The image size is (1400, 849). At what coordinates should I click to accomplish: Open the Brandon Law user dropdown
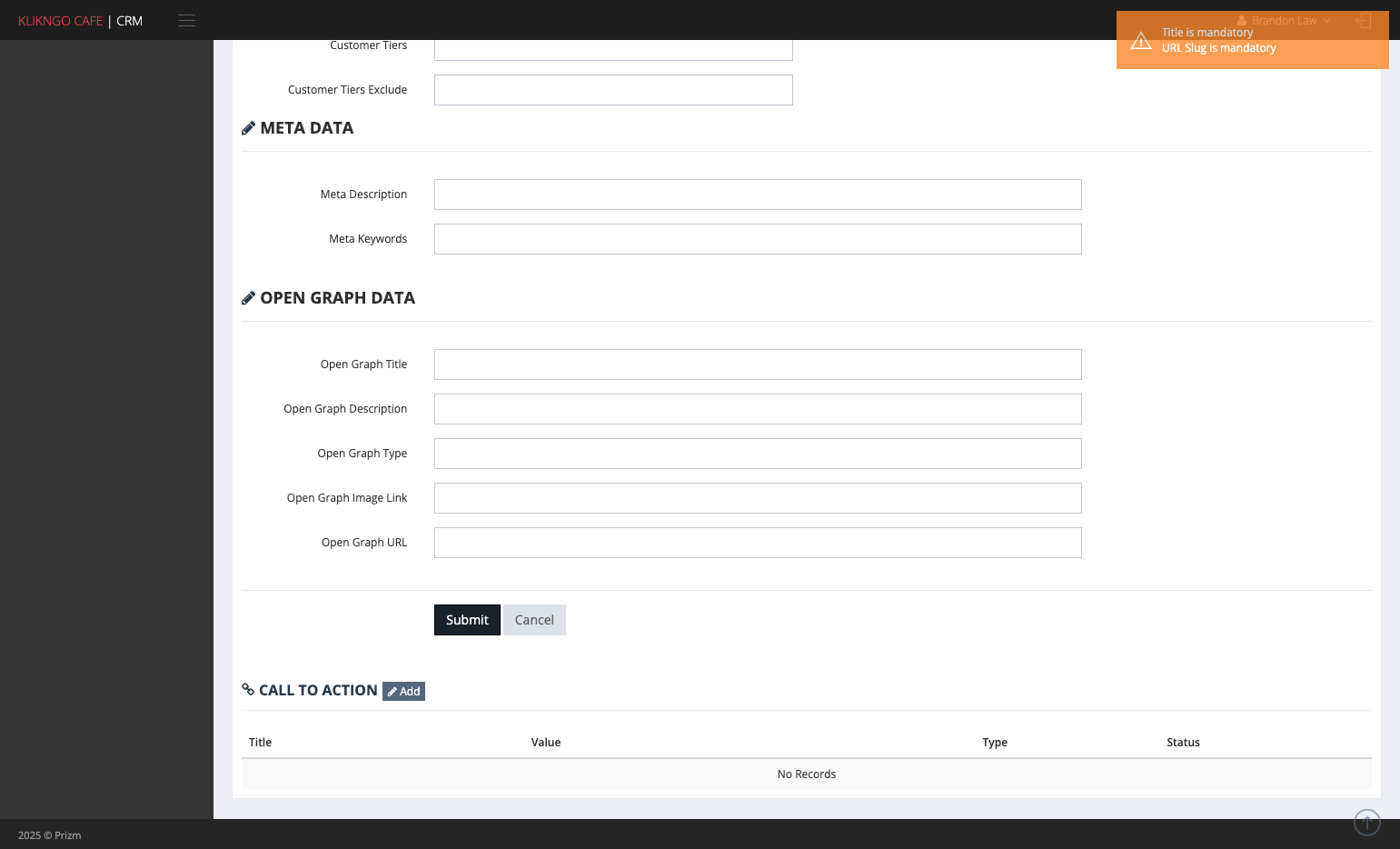[1284, 20]
